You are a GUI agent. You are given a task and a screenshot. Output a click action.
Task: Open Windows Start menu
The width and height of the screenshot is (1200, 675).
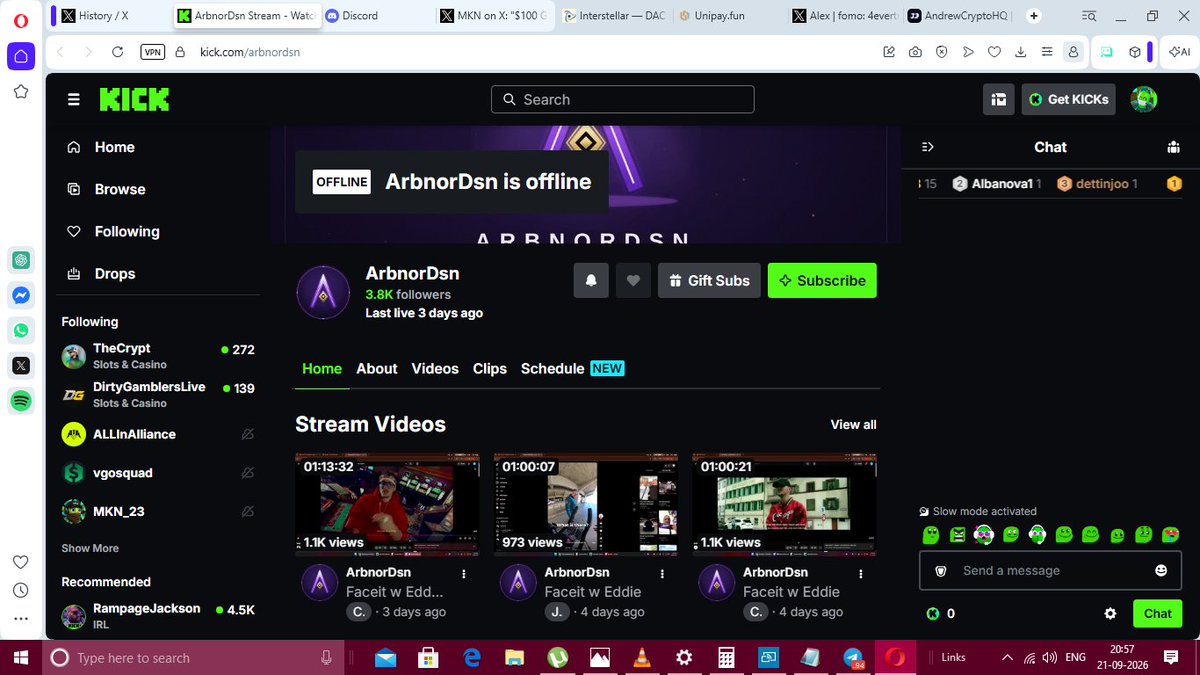21,658
